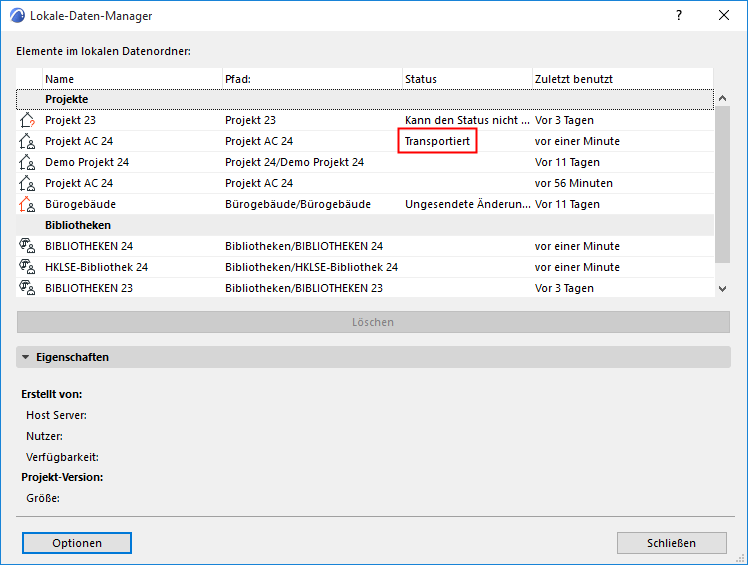Click the Optionen button

coord(77,543)
